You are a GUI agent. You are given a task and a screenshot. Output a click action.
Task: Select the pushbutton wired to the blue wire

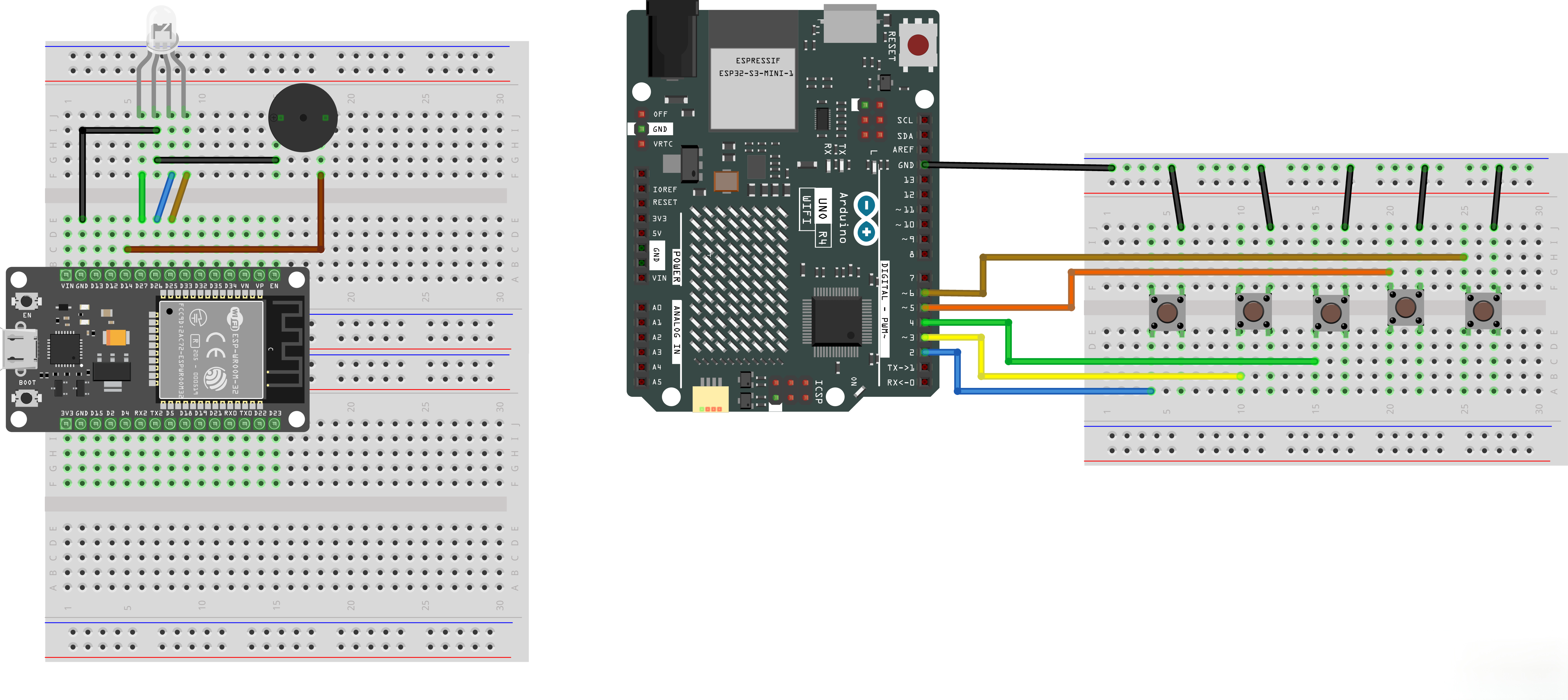[1167, 313]
